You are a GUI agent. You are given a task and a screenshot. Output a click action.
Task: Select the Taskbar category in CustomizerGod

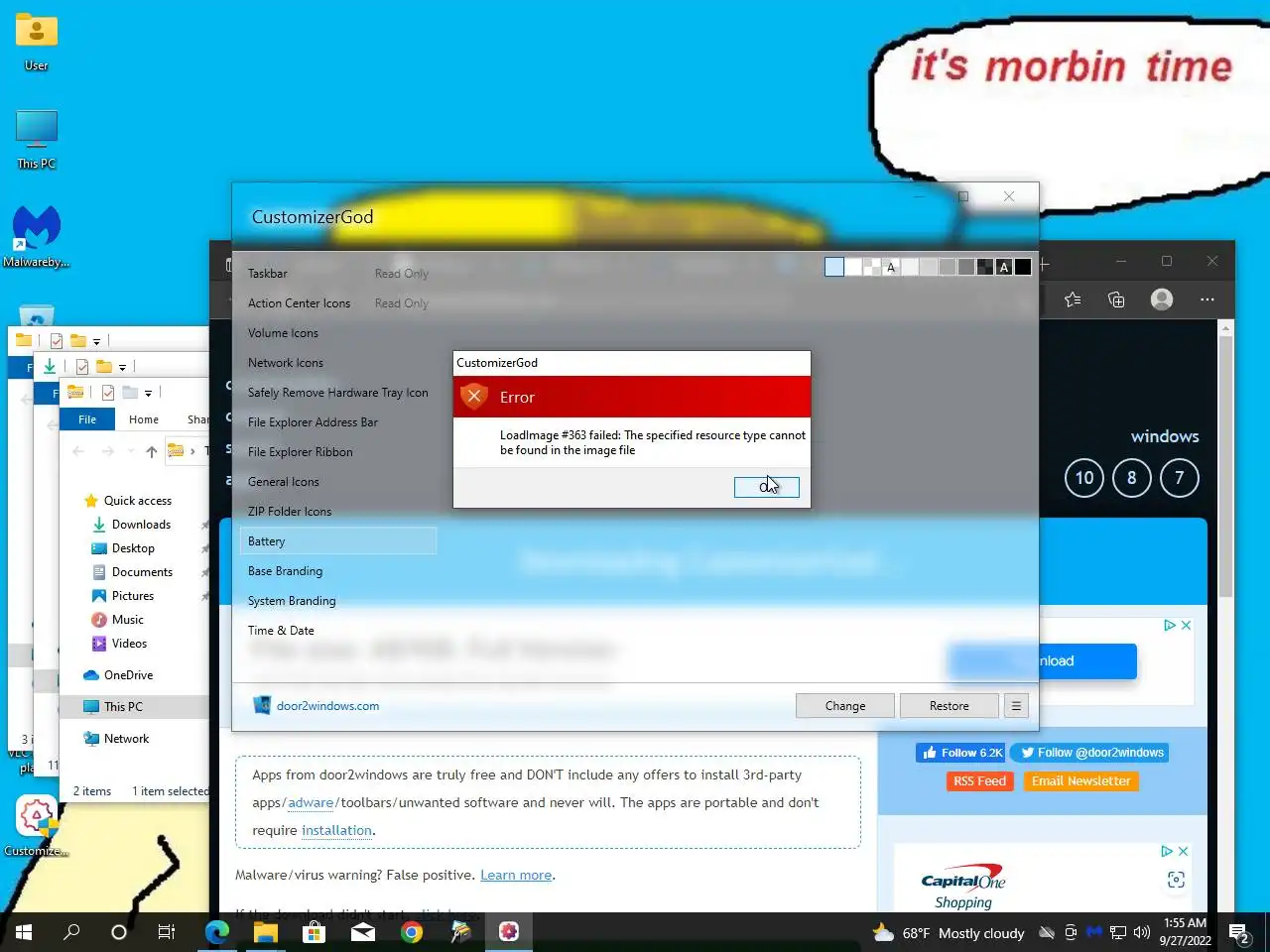[268, 274]
